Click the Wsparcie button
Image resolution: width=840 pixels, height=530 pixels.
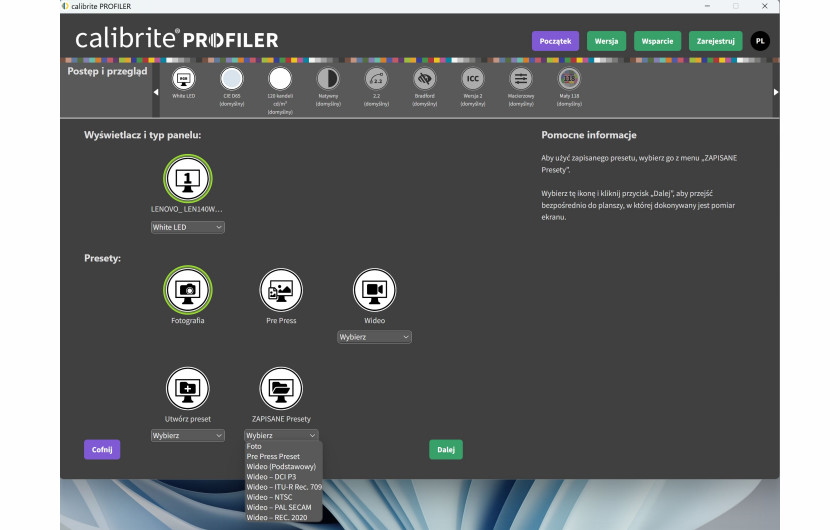[x=657, y=41]
